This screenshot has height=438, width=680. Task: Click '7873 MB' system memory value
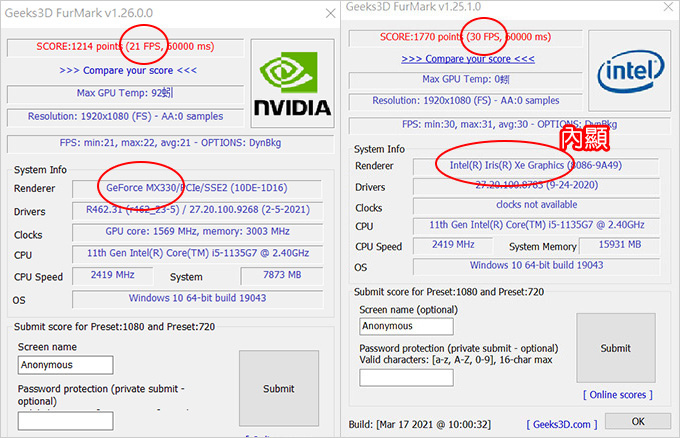click(x=282, y=275)
